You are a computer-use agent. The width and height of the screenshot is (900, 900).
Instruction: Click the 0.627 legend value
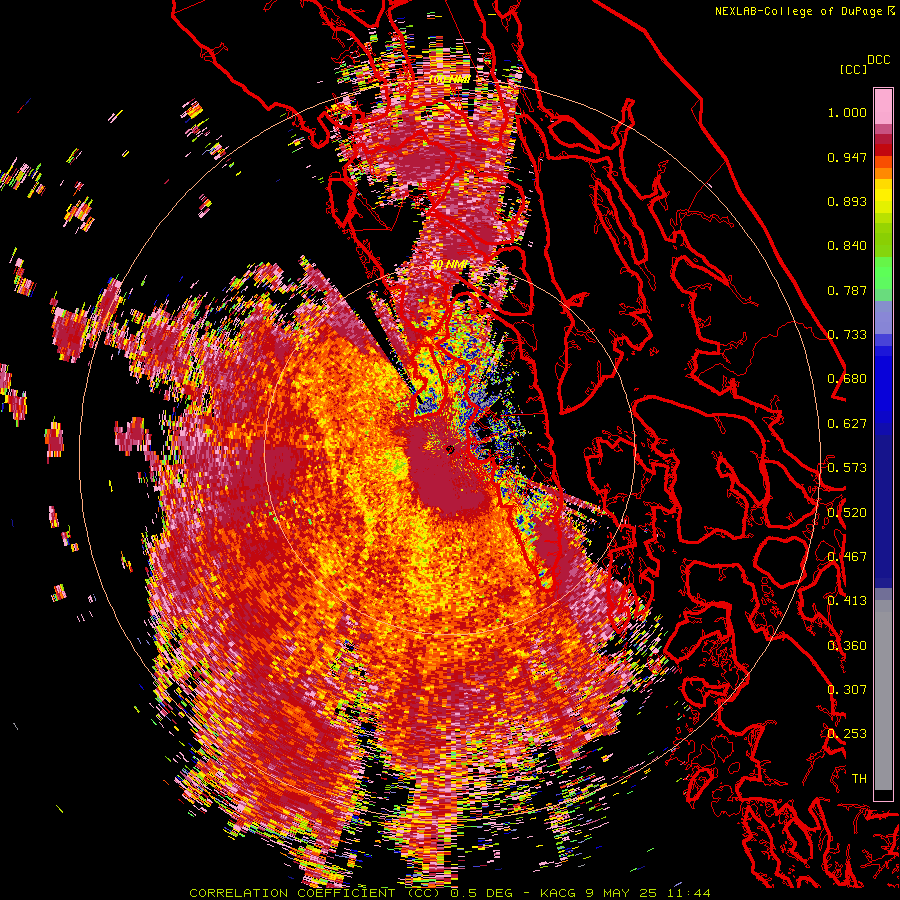coord(847,424)
